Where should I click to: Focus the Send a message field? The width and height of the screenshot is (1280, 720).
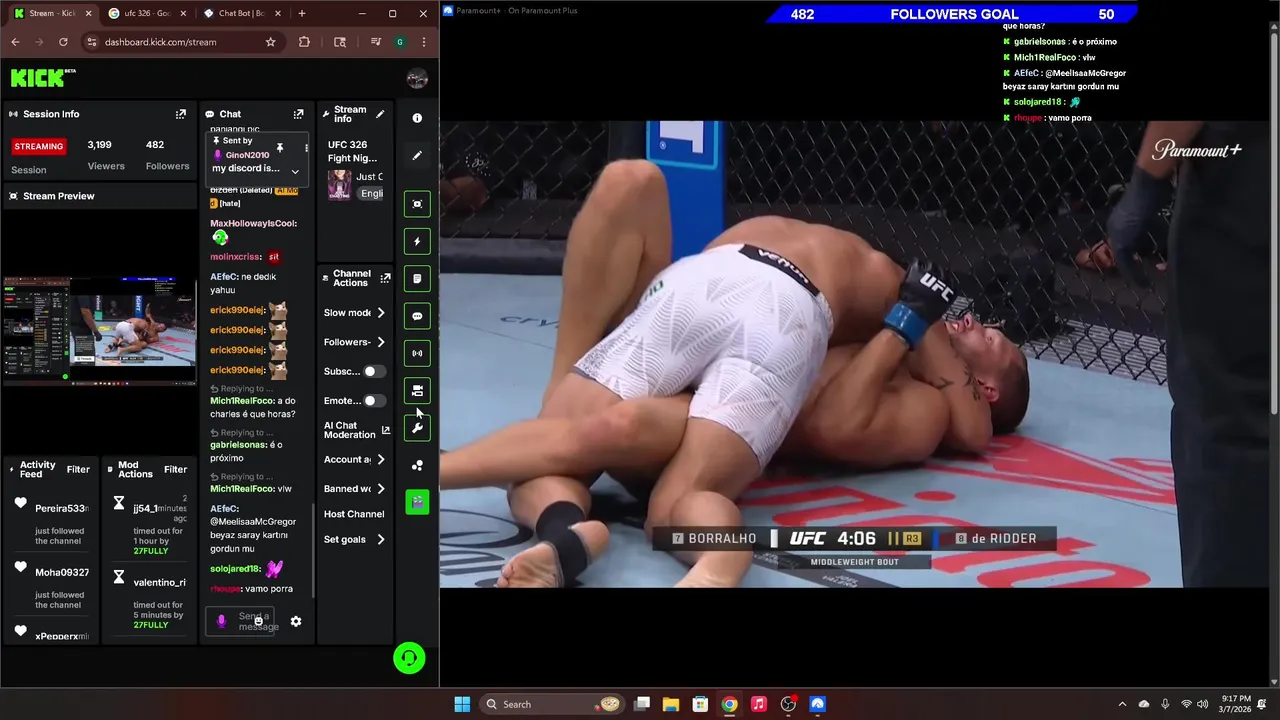[240, 621]
